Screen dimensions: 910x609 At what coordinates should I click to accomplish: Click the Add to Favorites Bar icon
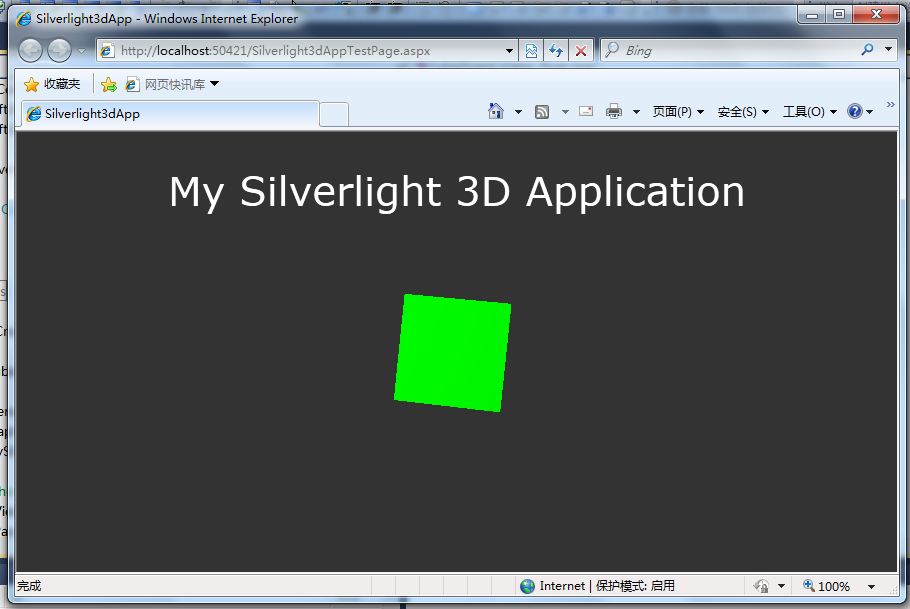(x=109, y=84)
